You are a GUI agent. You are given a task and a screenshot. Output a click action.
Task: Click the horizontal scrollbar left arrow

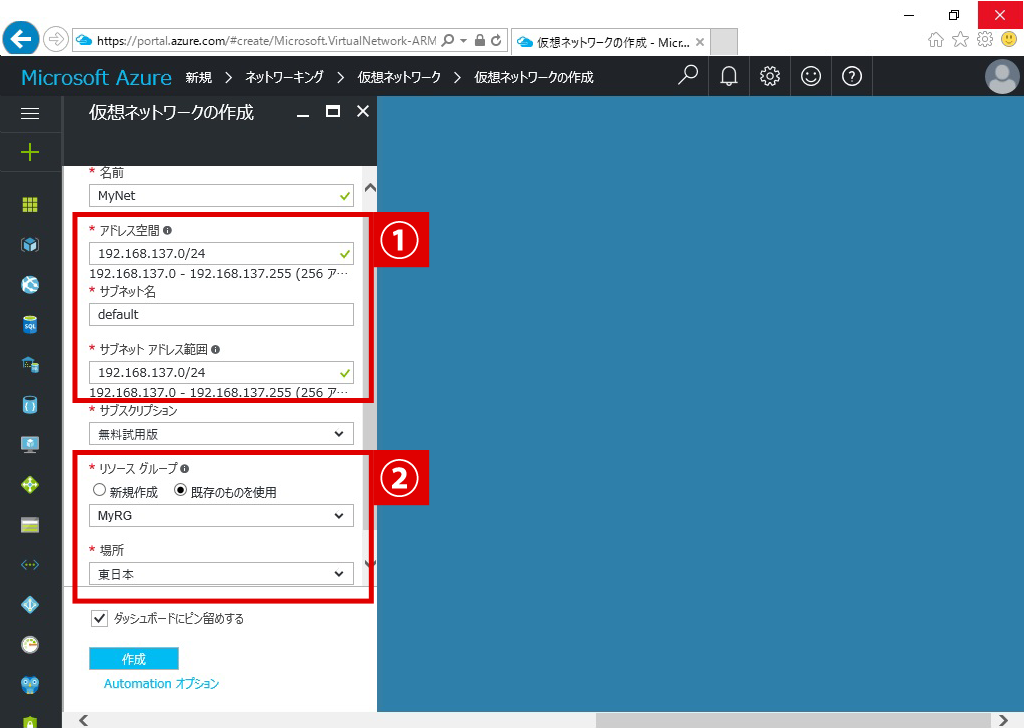(x=84, y=720)
